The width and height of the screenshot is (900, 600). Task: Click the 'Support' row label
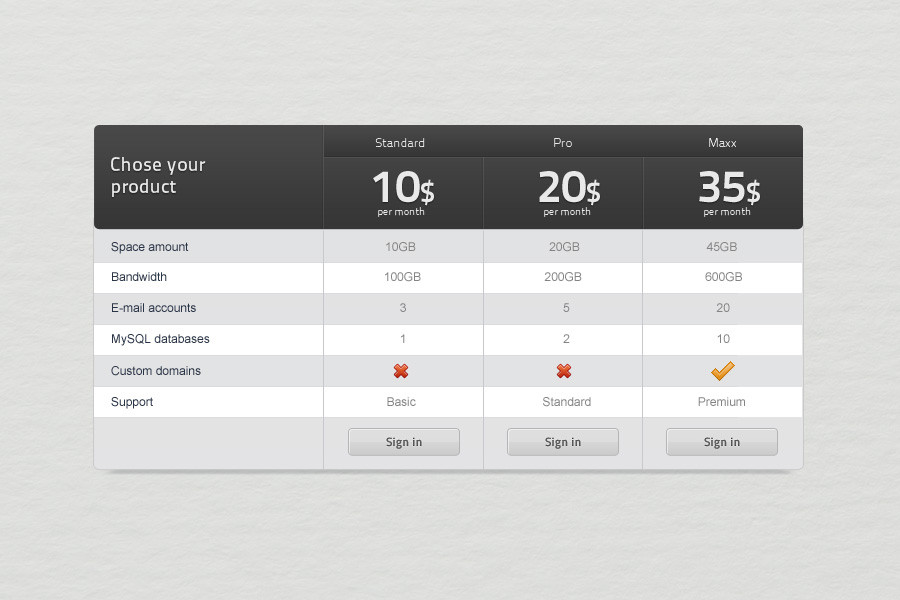pyautogui.click(x=132, y=402)
